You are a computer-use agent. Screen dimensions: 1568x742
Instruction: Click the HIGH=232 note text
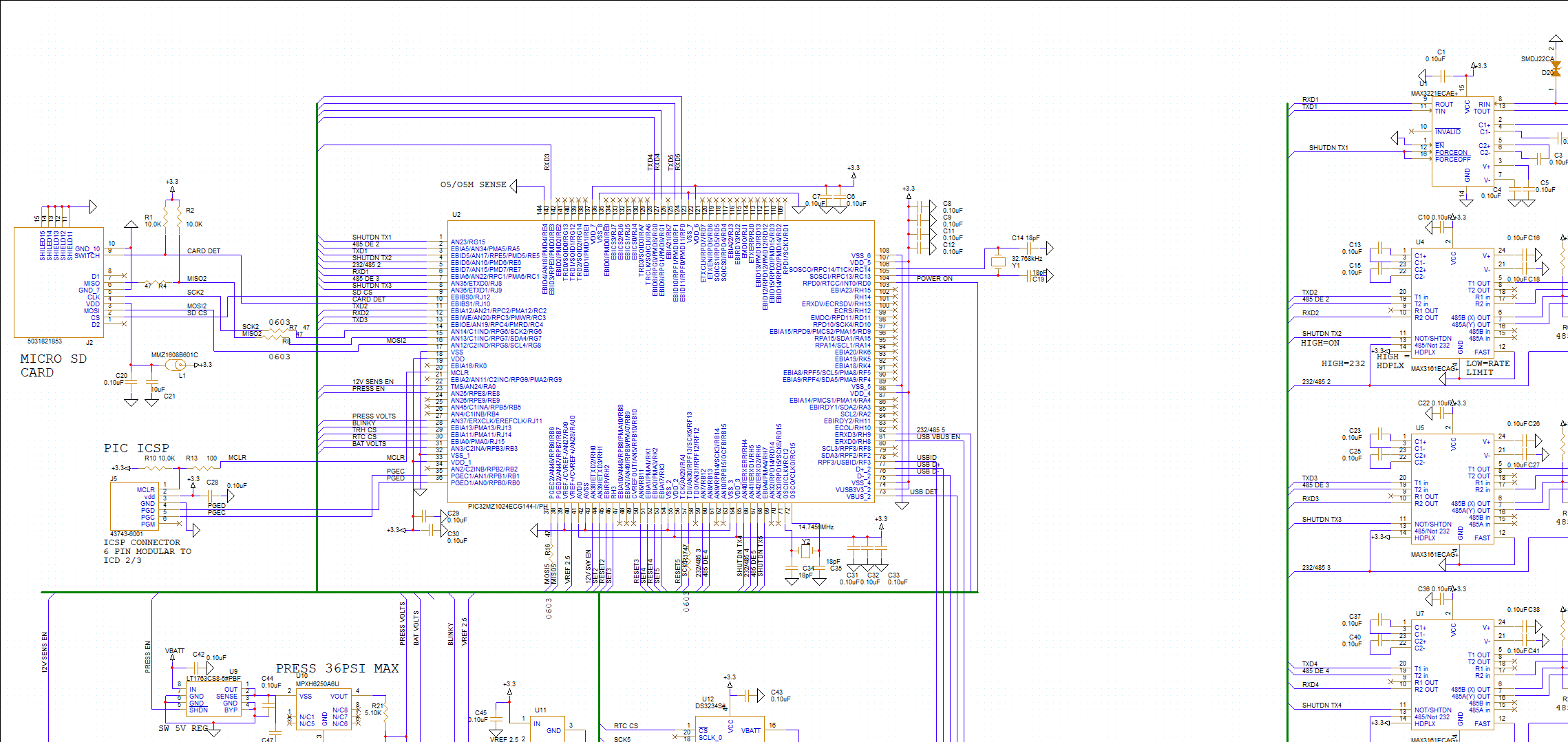click(1343, 363)
